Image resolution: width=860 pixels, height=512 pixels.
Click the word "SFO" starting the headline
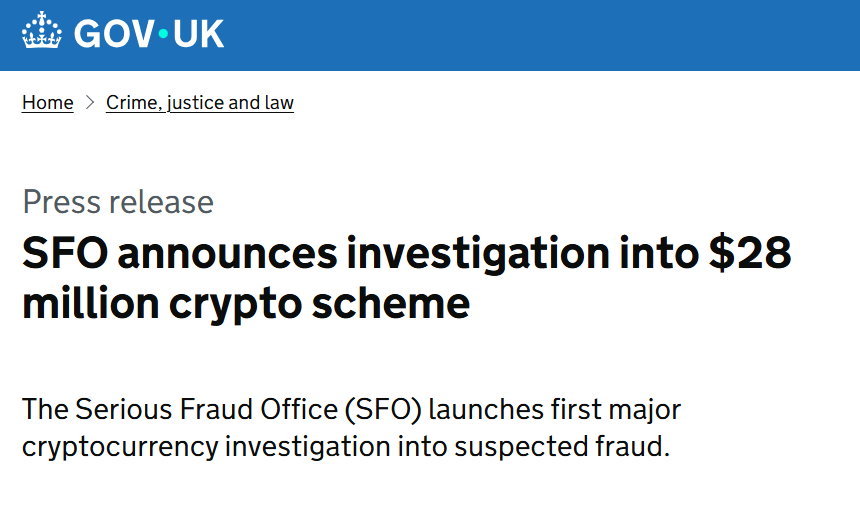64,255
